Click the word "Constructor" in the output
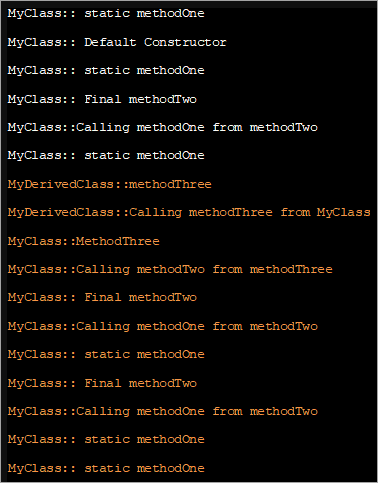378x483 pixels. (x=185, y=42)
